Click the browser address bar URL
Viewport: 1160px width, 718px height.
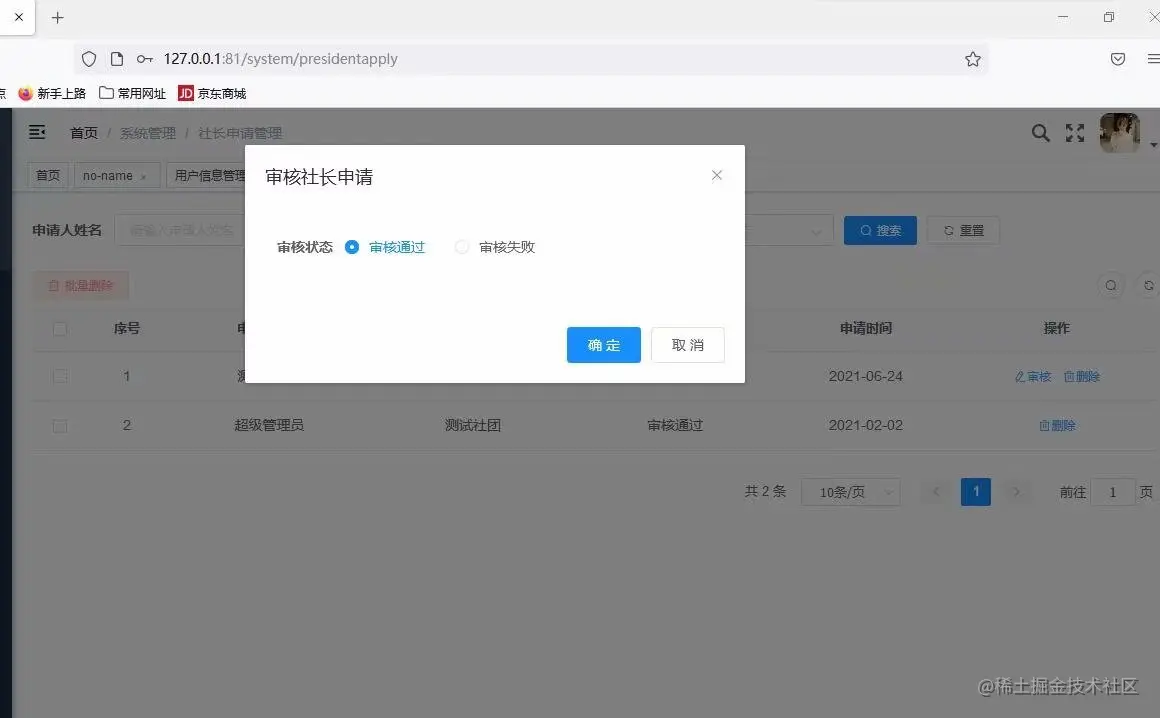(x=280, y=58)
